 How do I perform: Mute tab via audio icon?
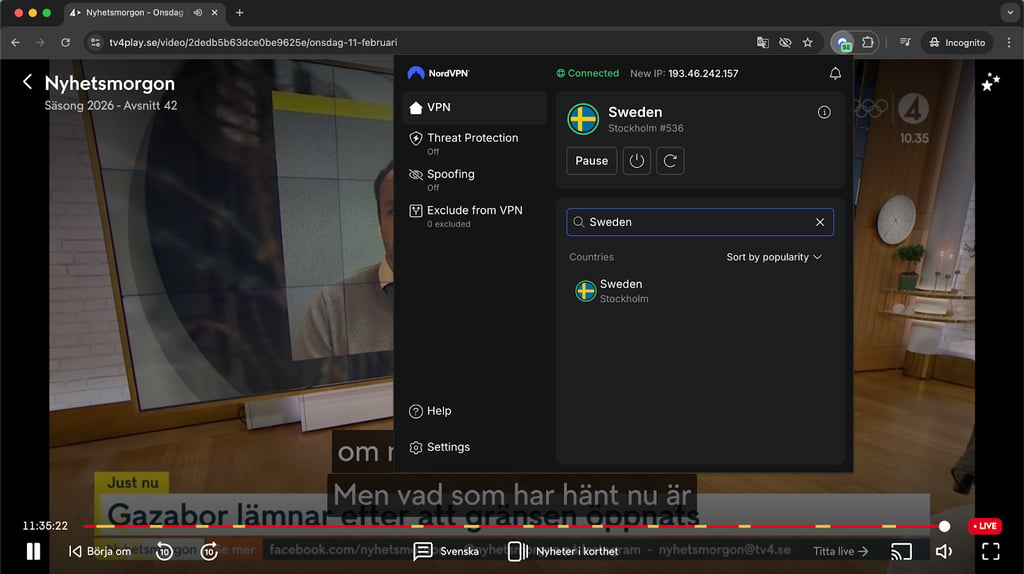198,12
